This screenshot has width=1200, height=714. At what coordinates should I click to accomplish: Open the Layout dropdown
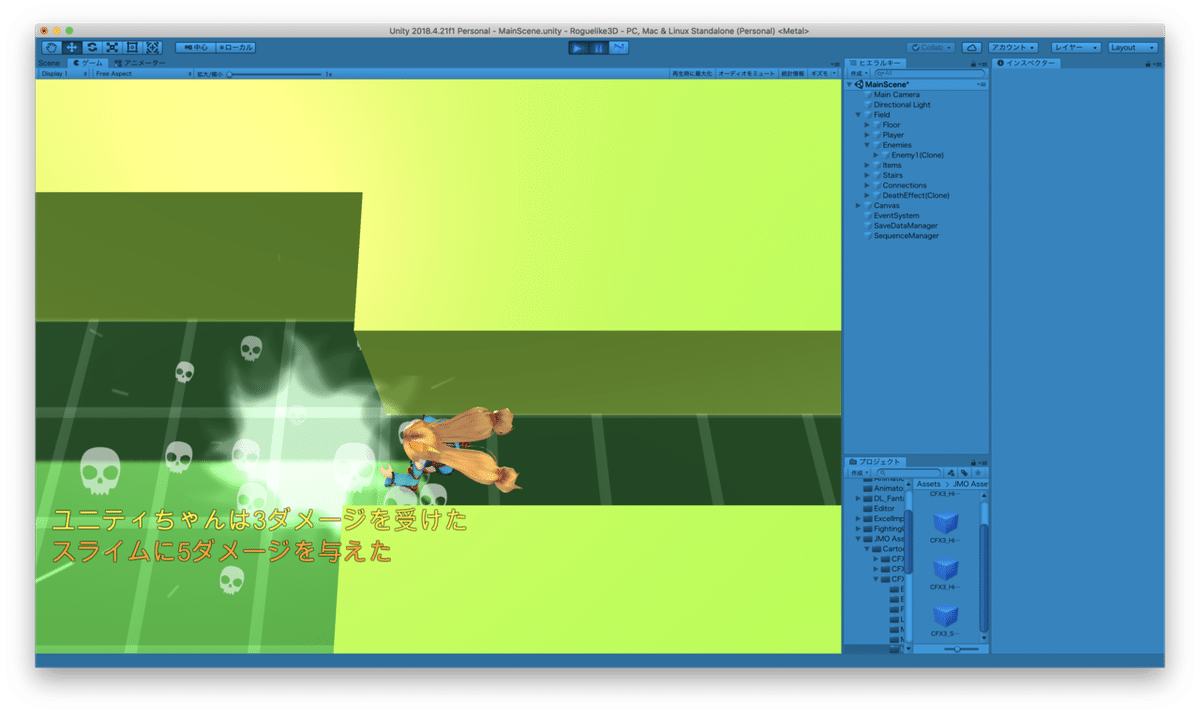[x=1132, y=47]
